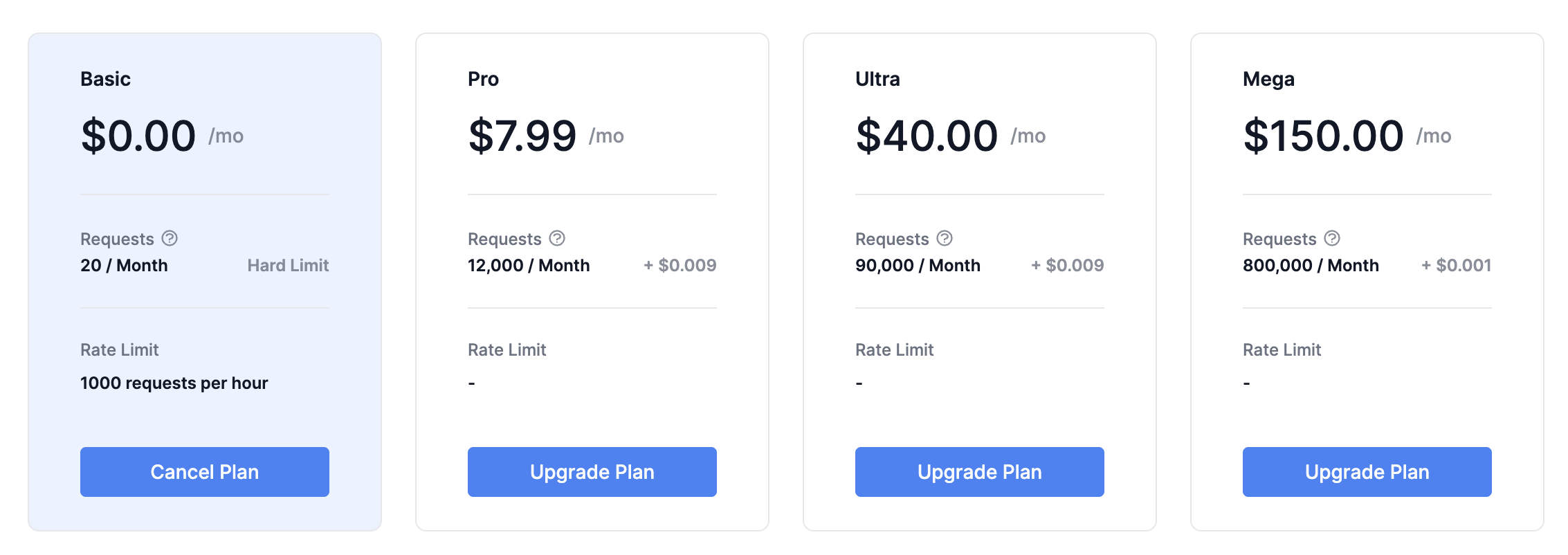The height and width of the screenshot is (555, 1568).
Task: Upgrade to the Ultra plan
Action: tap(980, 472)
